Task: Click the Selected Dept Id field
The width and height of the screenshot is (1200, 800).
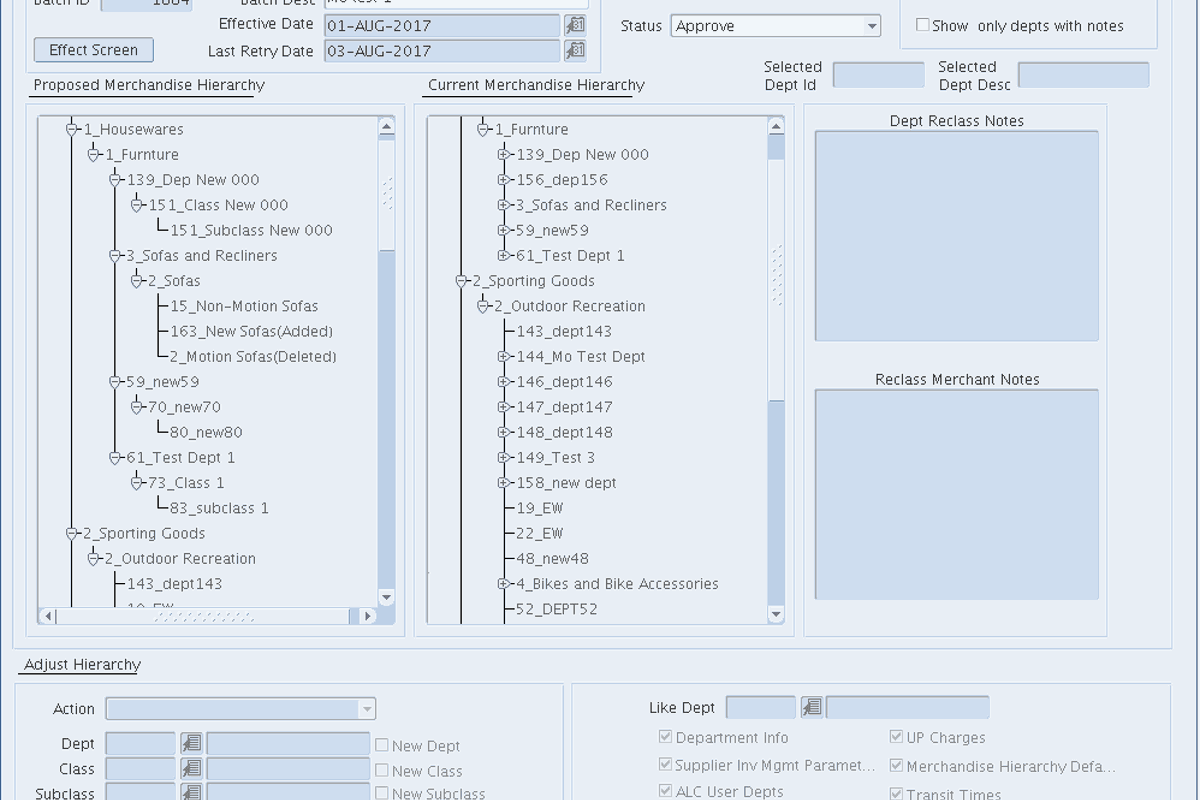Action: (x=879, y=75)
